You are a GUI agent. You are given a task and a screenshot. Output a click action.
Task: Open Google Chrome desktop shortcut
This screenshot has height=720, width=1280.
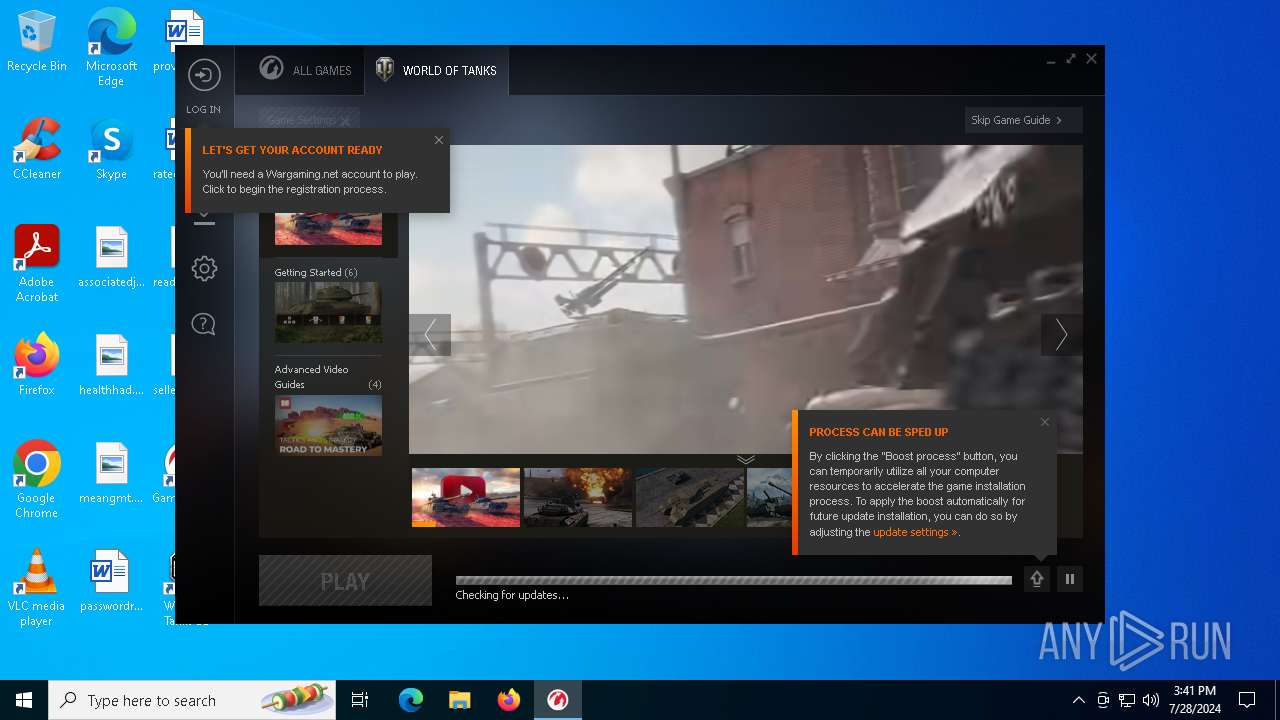[37, 480]
